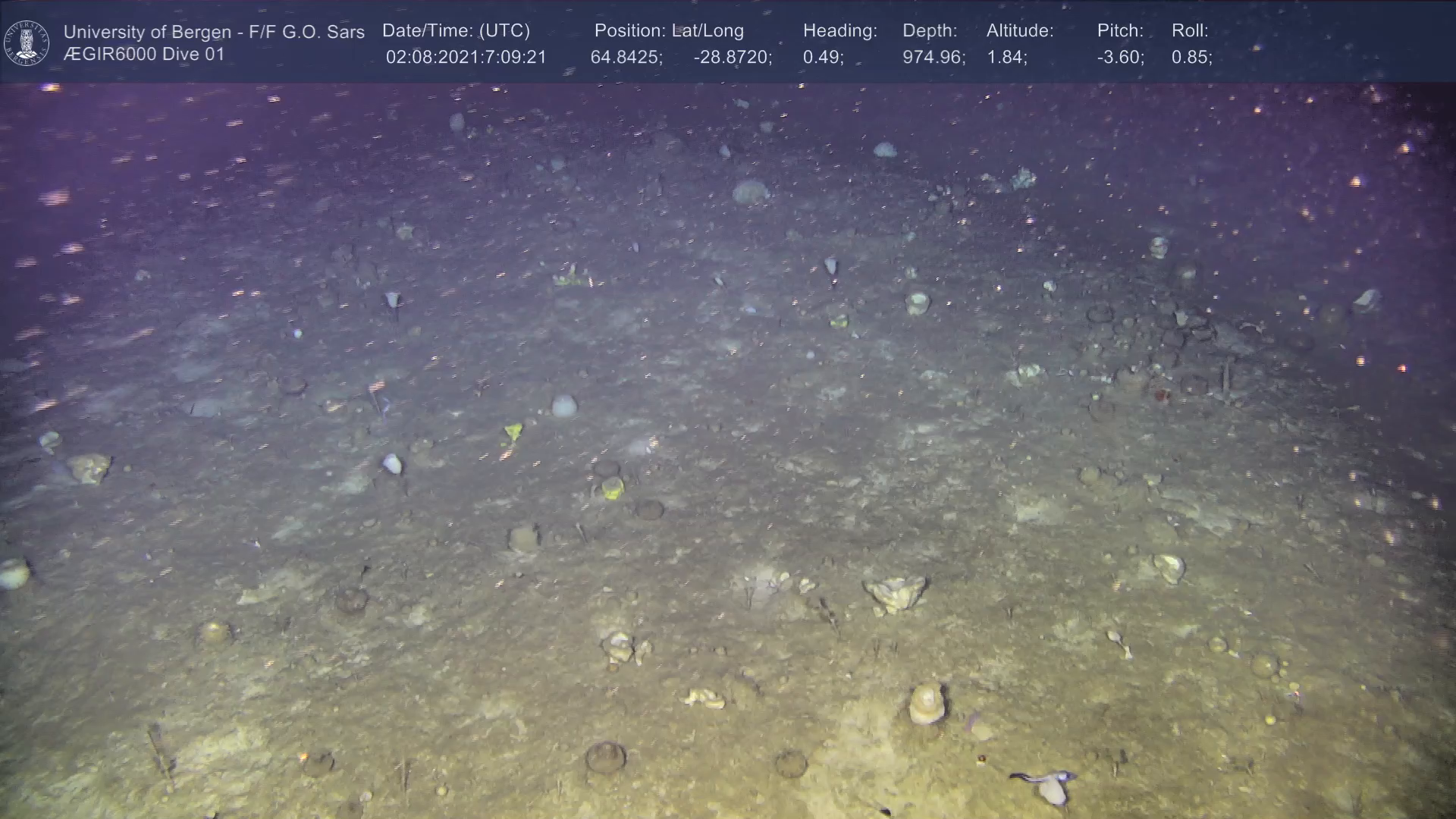Click the 'Pitch:' label
The image size is (1456, 819).
pos(1120,30)
